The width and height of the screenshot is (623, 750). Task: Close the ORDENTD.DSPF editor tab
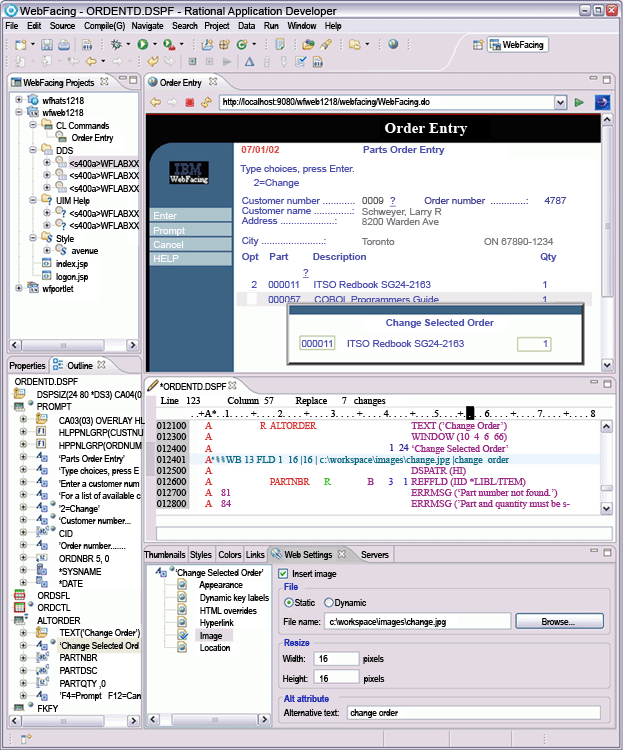pyautogui.click(x=233, y=385)
